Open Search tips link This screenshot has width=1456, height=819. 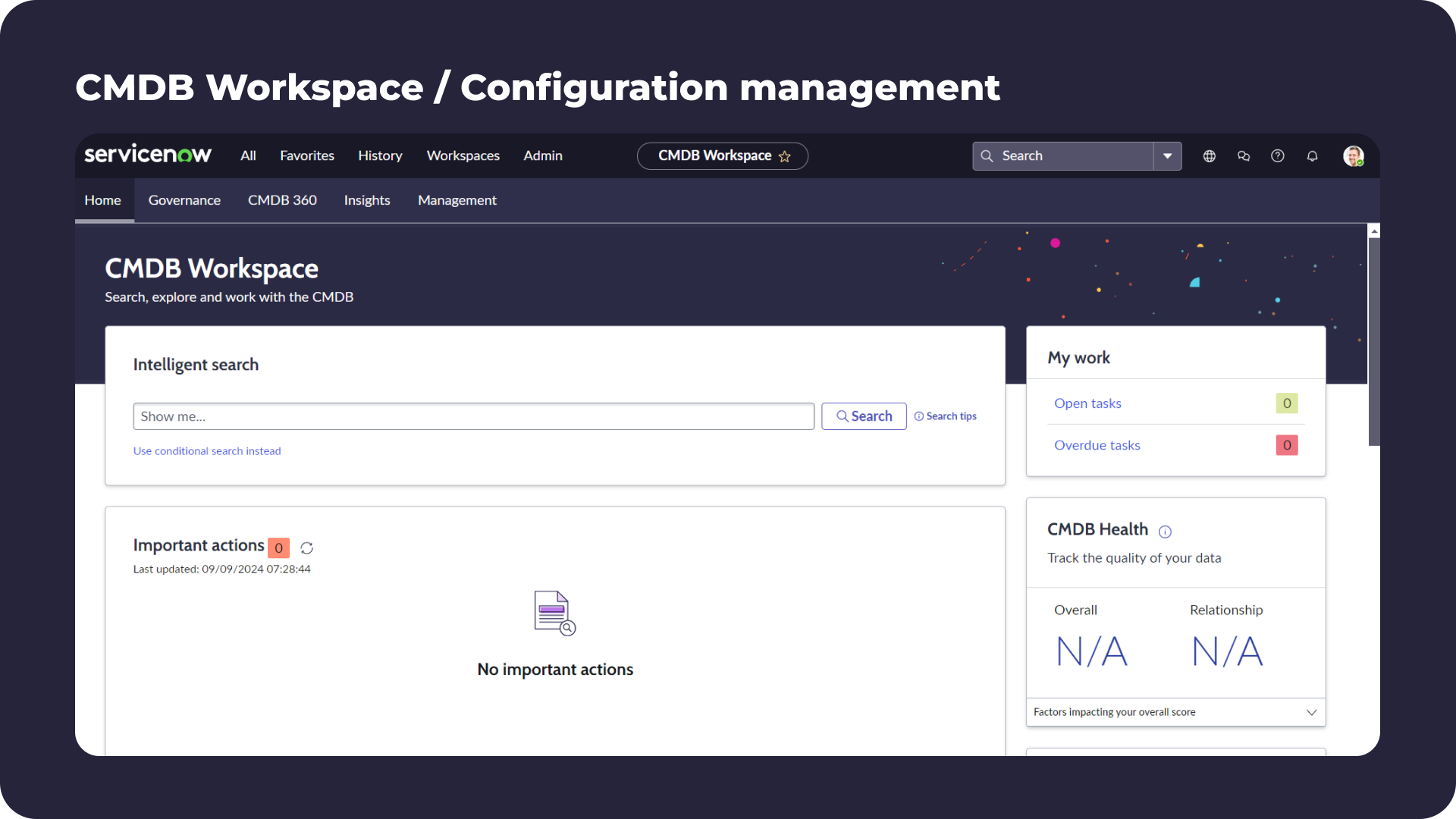point(945,416)
